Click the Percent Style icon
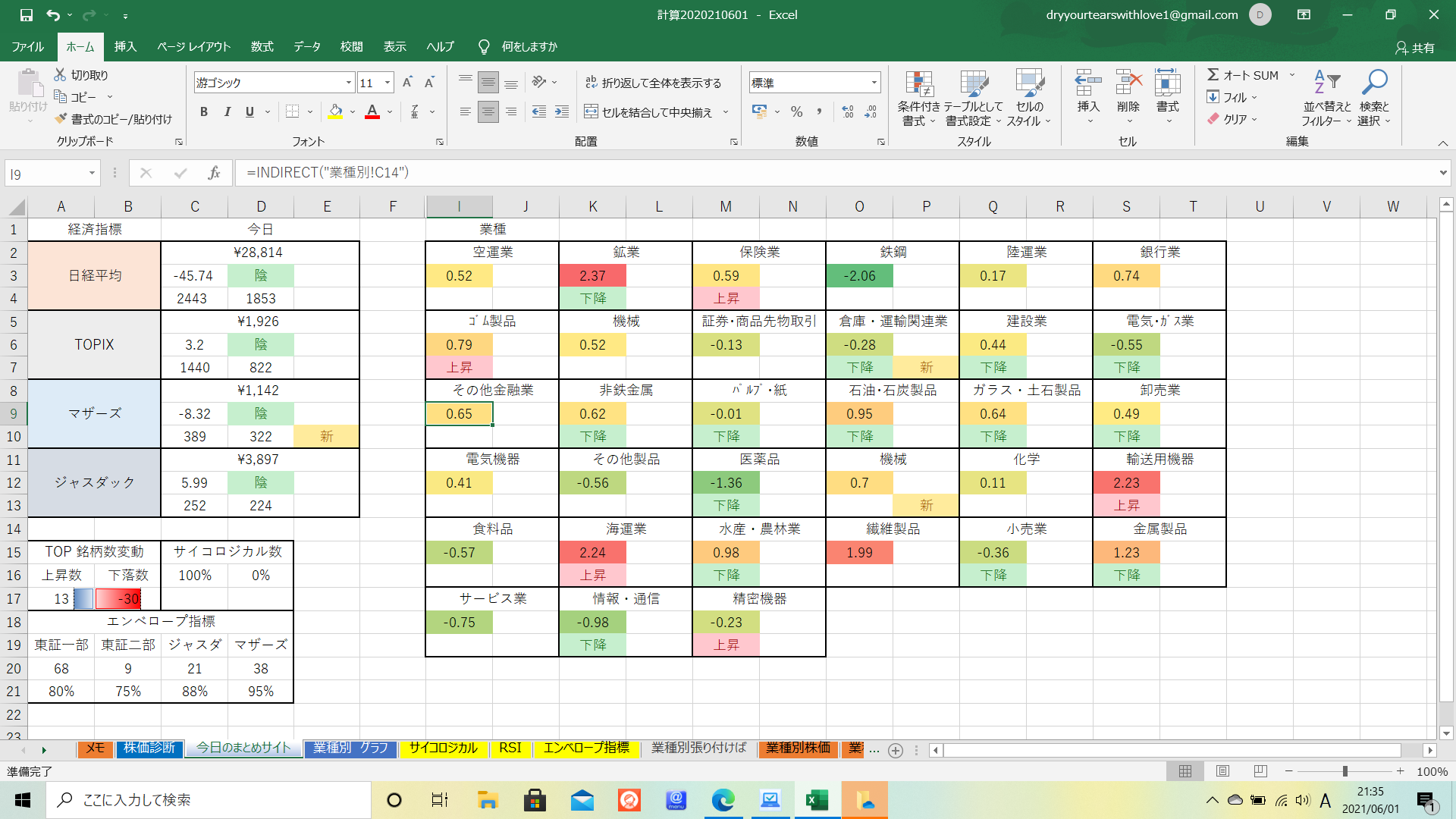The width and height of the screenshot is (1456, 819). point(796,112)
